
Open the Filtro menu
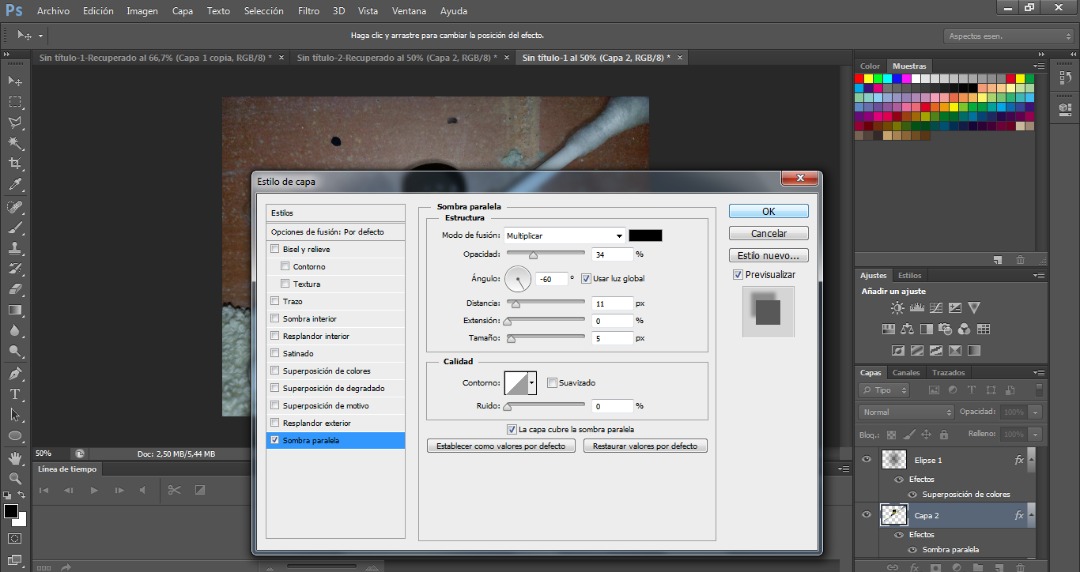(309, 11)
